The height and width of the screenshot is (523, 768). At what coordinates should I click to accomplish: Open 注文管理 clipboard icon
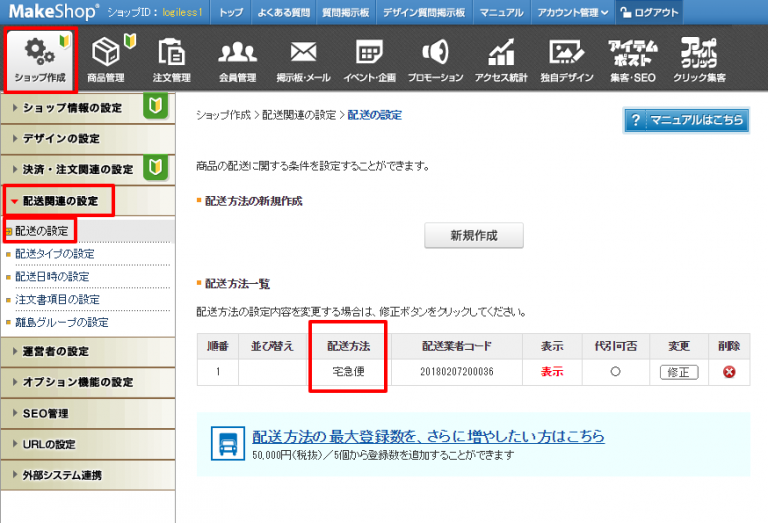click(171, 52)
